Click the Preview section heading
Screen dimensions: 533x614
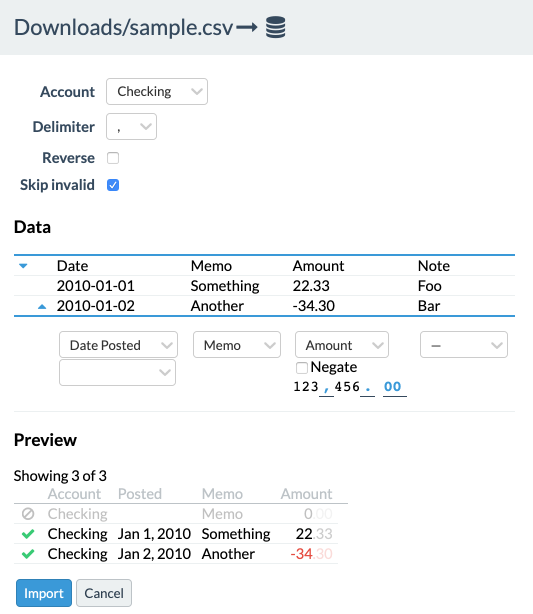[45, 440]
